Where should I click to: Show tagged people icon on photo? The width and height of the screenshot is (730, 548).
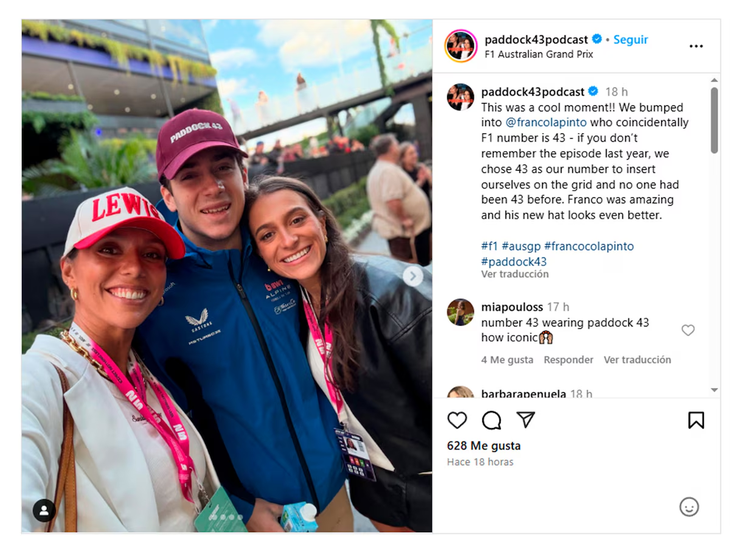pos(44,511)
